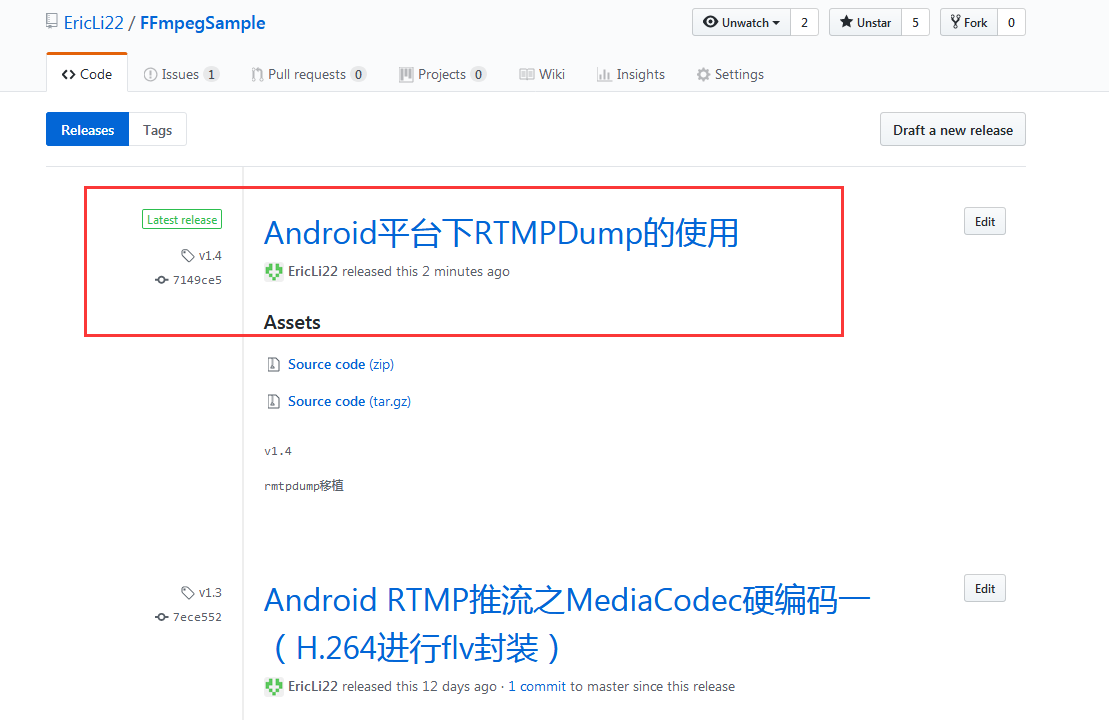Click the fork count 0
Image resolution: width=1109 pixels, height=720 pixels.
tap(1011, 23)
